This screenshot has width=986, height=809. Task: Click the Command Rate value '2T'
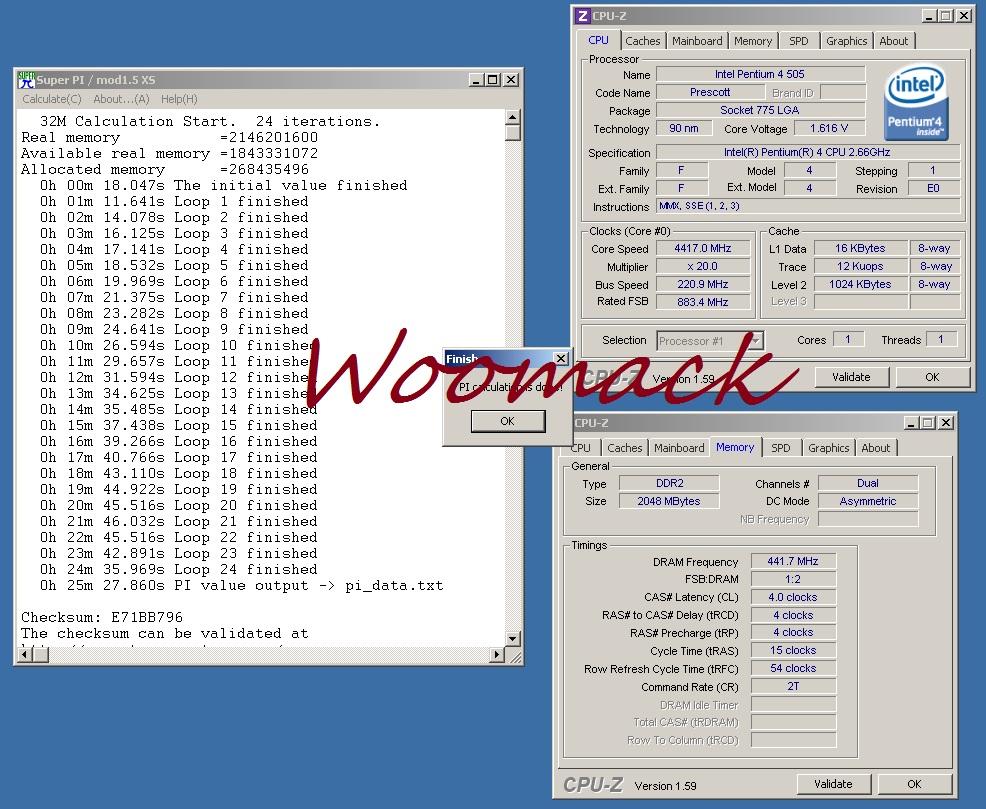coord(793,686)
